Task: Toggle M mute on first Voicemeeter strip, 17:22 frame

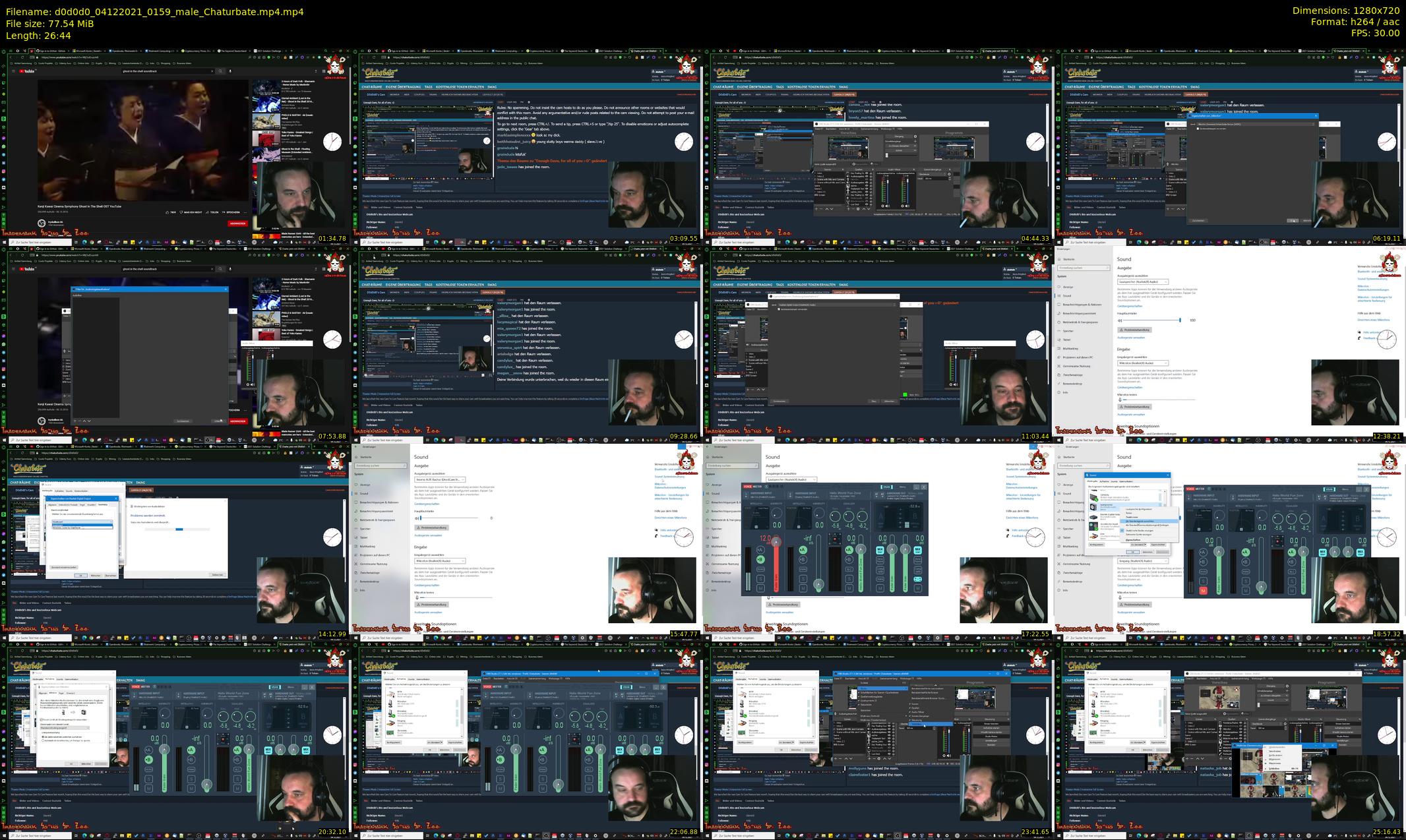Action: pos(760,587)
